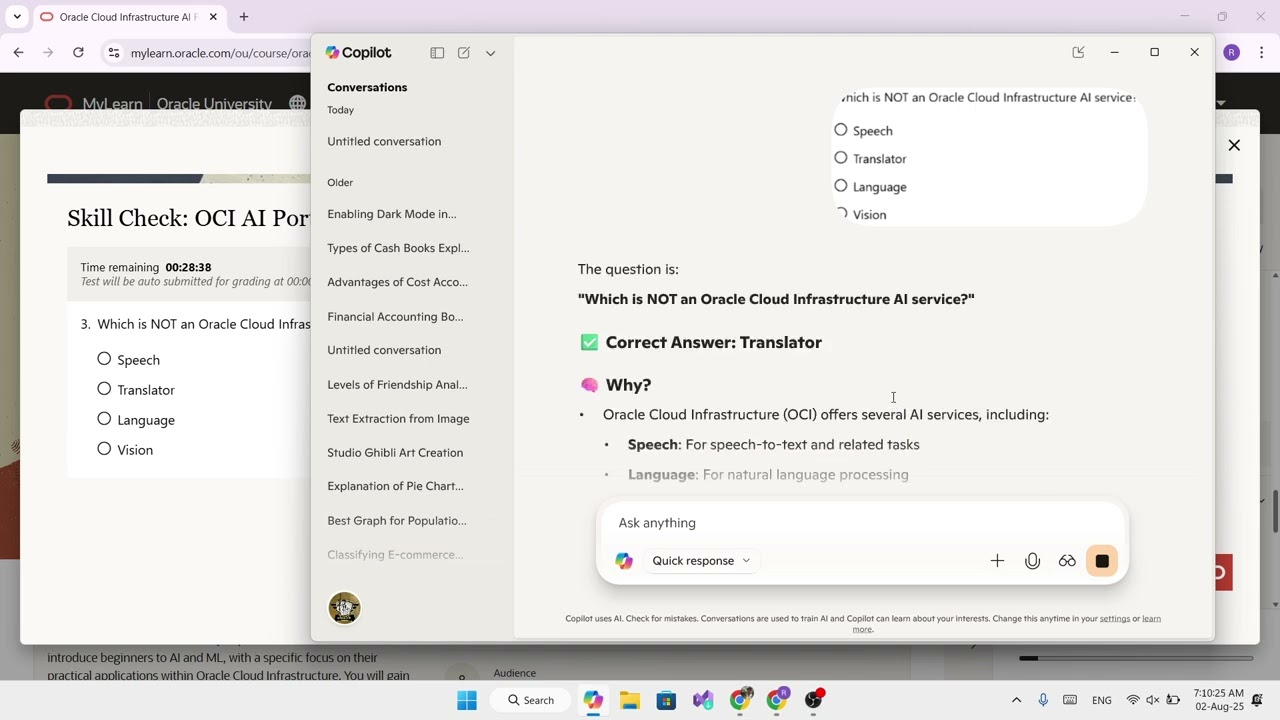Viewport: 1280px width, 720px height.
Task: Expand the chevron next to Copilot header icons
Action: tap(490, 53)
